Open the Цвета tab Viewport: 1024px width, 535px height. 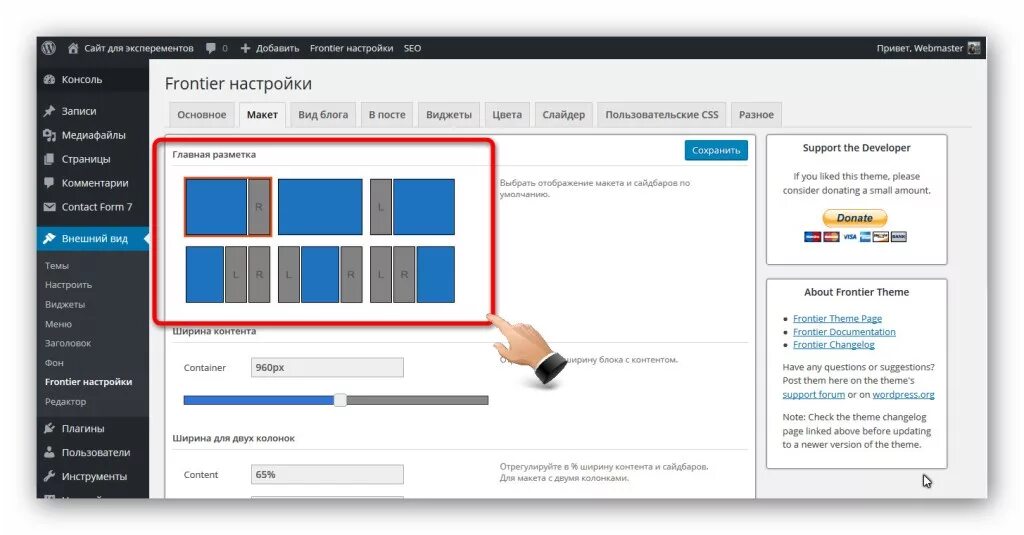(x=507, y=114)
